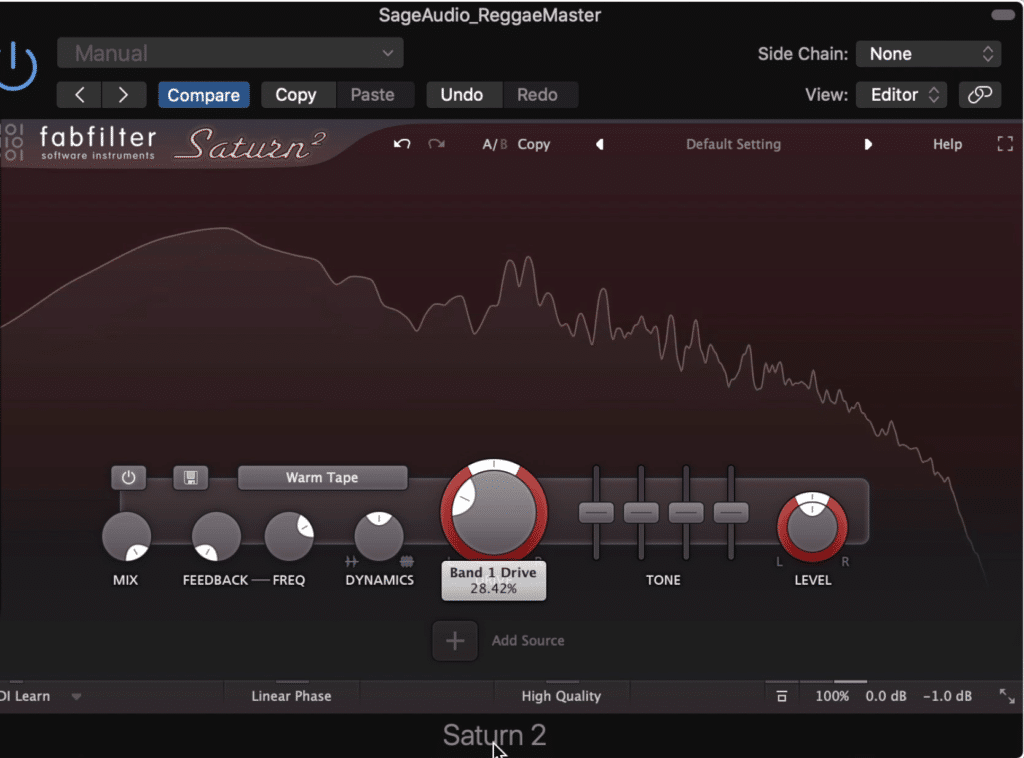This screenshot has height=758, width=1024.
Task: Click the 0.0 dB input level value
Action: coord(886,696)
